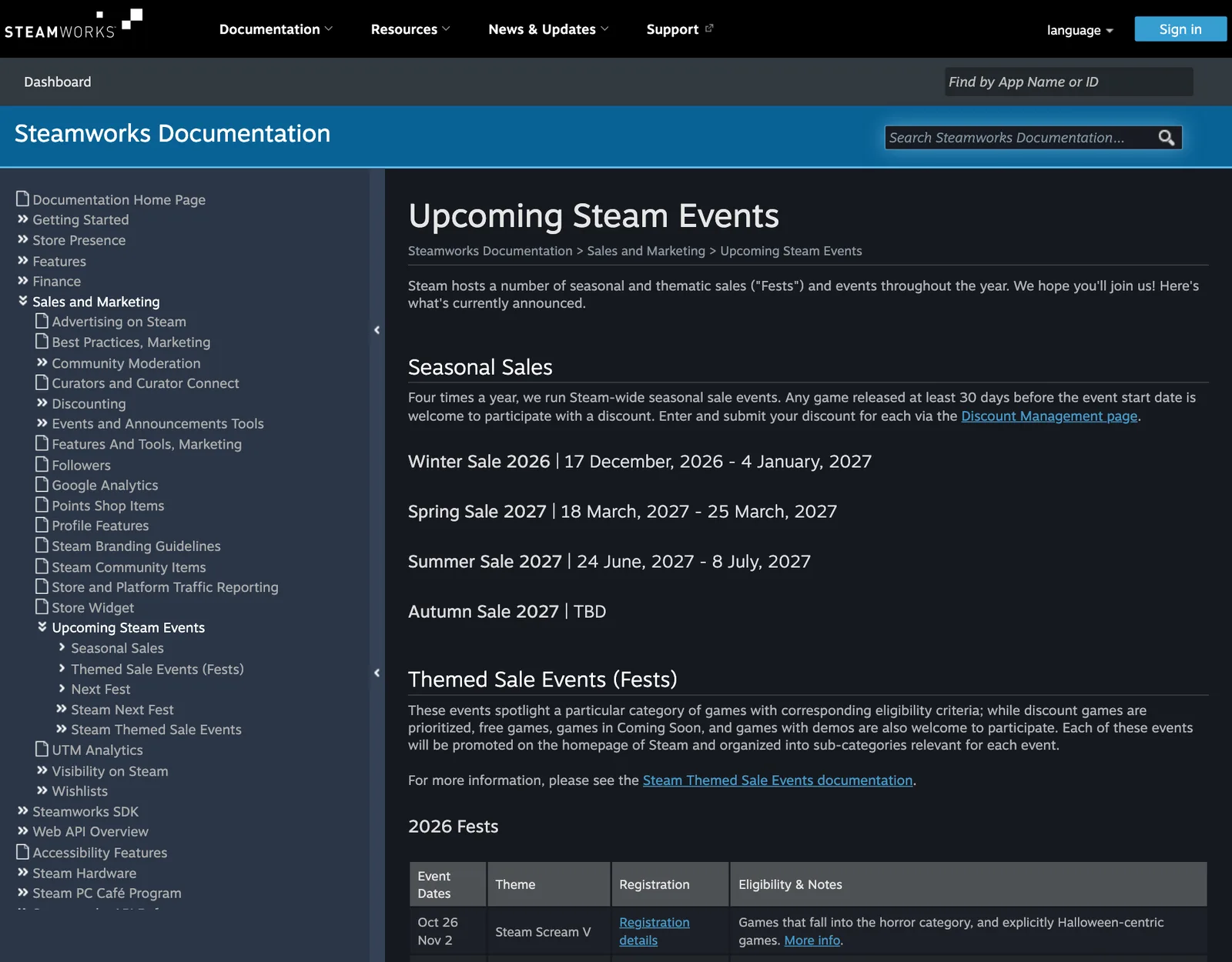The height and width of the screenshot is (962, 1232).
Task: Expand Web API Overview section
Action: (x=83, y=831)
